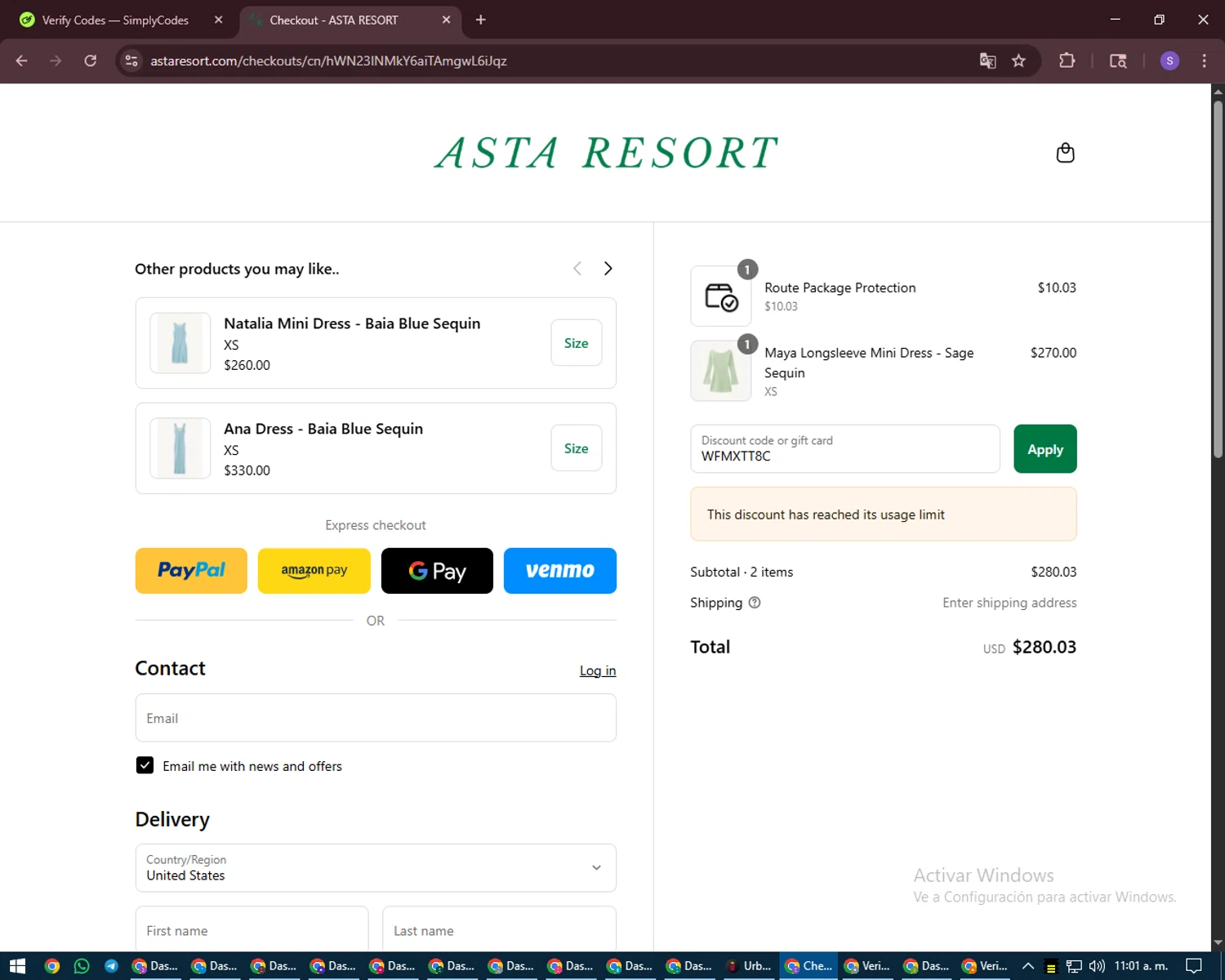Open Telegram from the taskbar

pos(111,966)
